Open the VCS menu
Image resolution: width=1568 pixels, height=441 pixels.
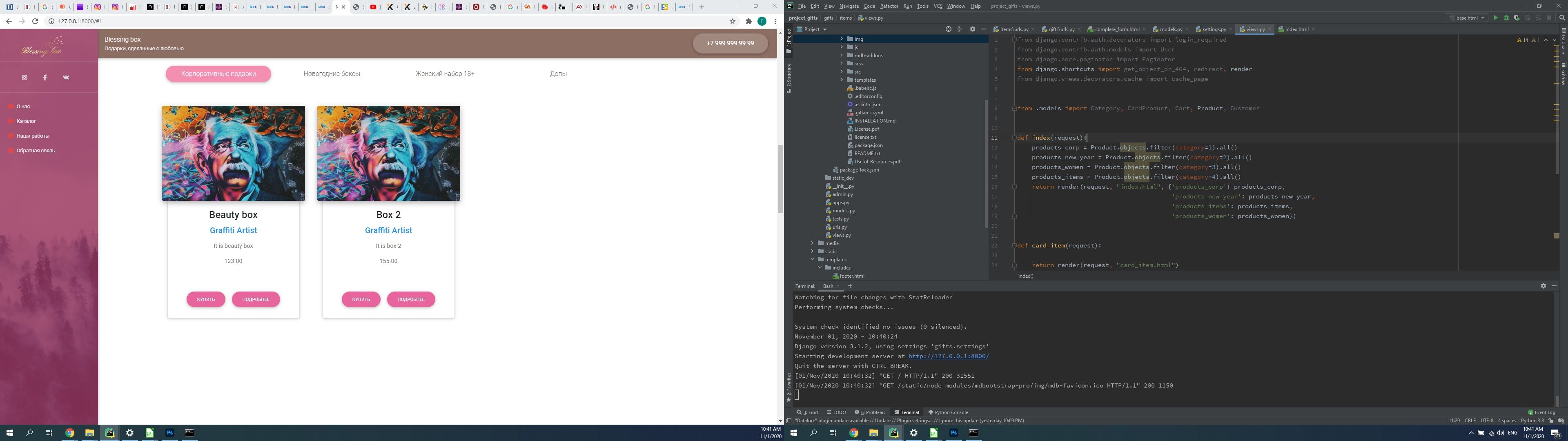(x=938, y=6)
